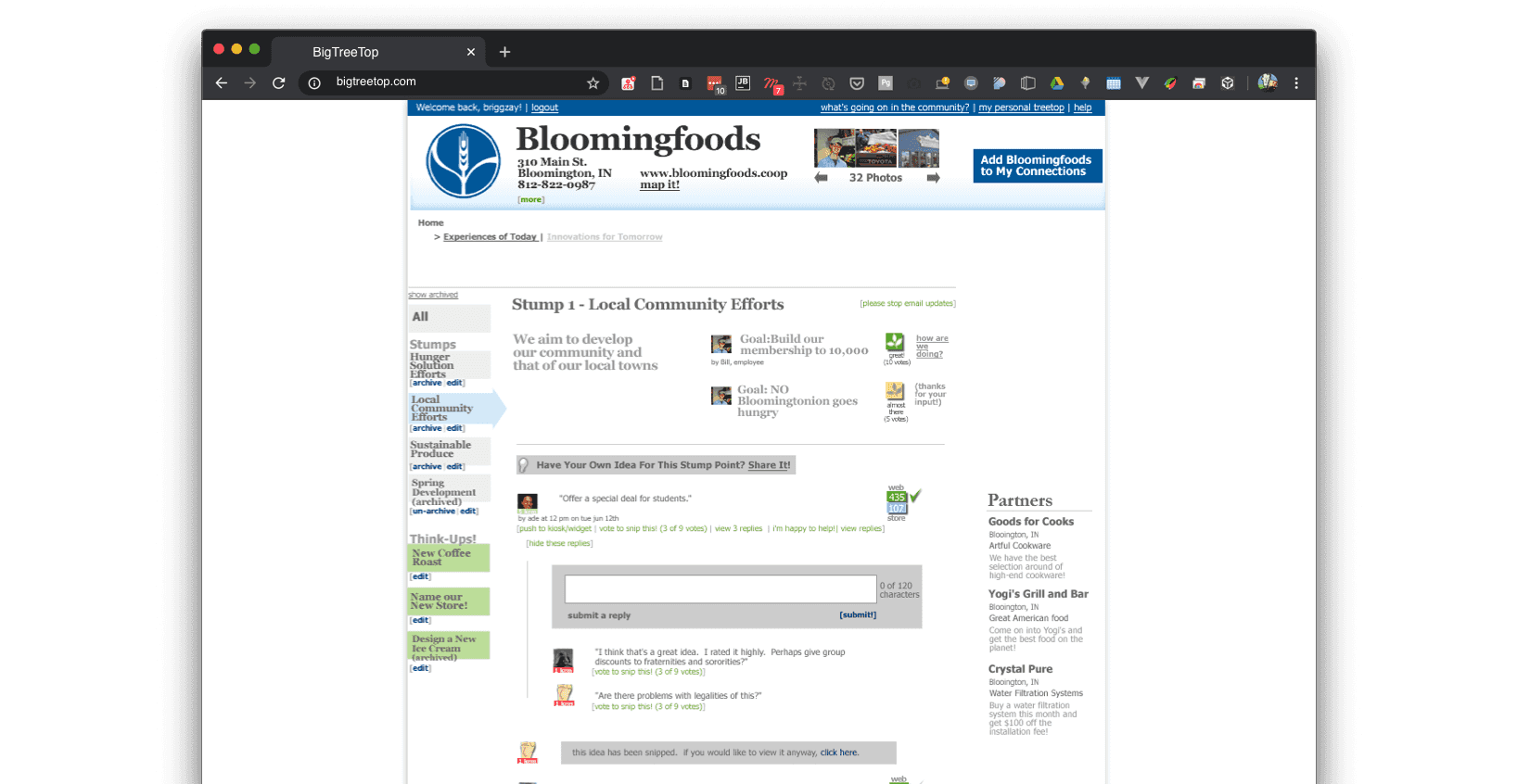Image resolution: width=1517 pixels, height=784 pixels.
Task: Open the Vue devtools V extension icon
Action: point(1142,82)
